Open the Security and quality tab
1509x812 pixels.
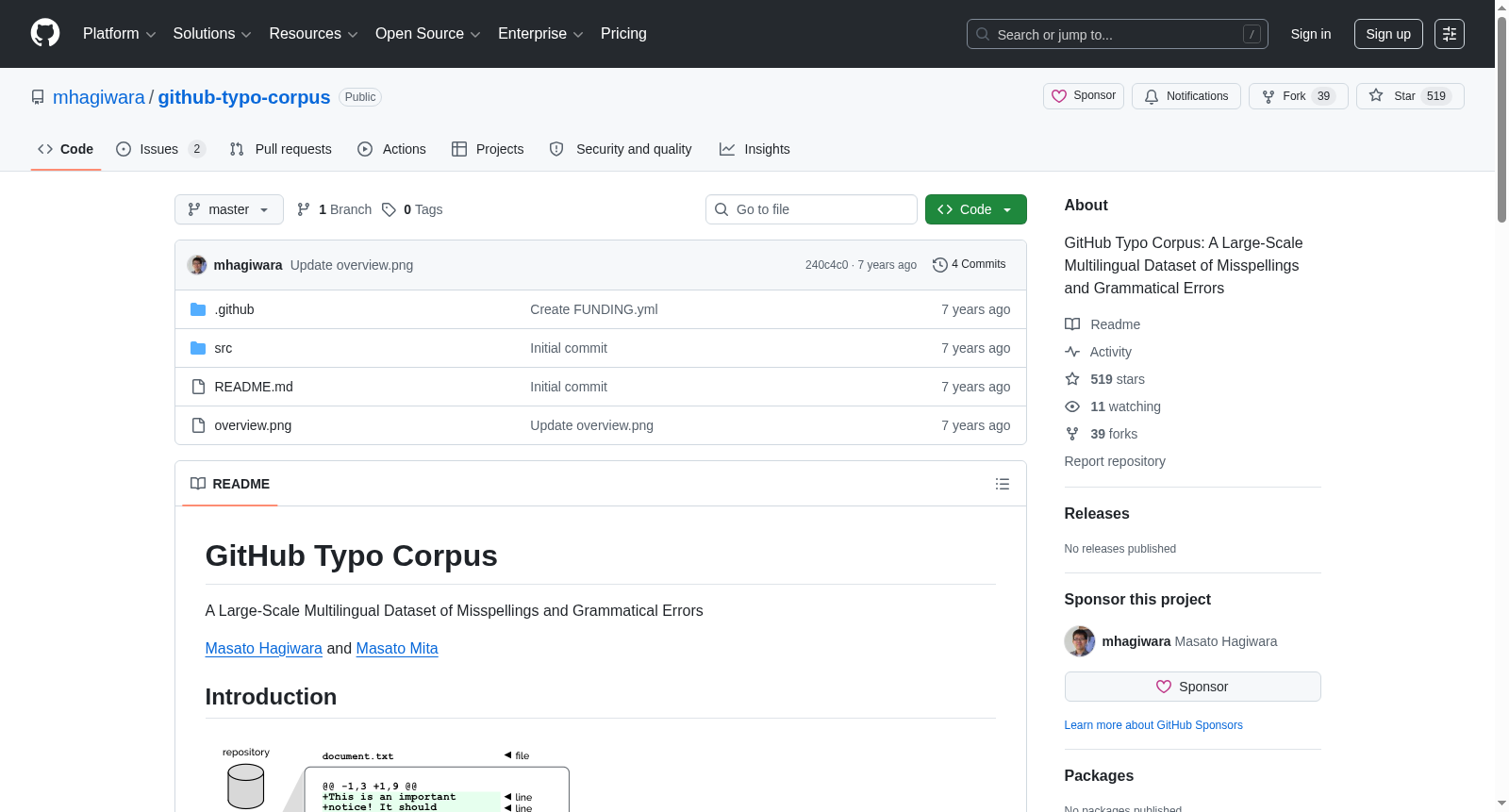pyautogui.click(x=621, y=149)
